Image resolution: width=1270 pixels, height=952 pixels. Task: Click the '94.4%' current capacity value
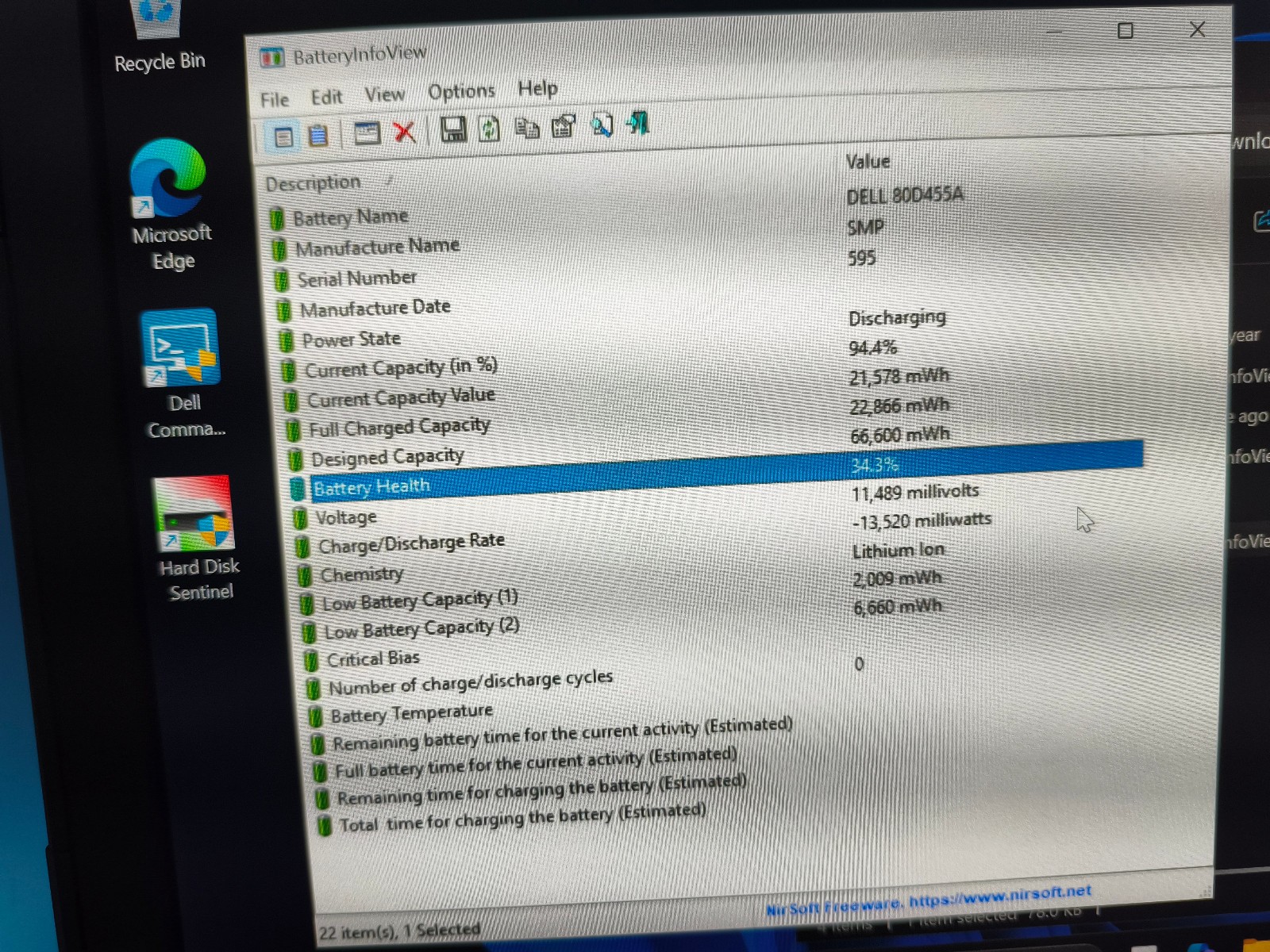(873, 348)
